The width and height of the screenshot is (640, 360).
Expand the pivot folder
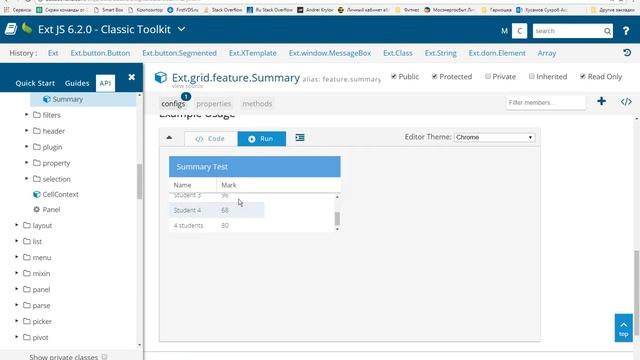pos(17,337)
